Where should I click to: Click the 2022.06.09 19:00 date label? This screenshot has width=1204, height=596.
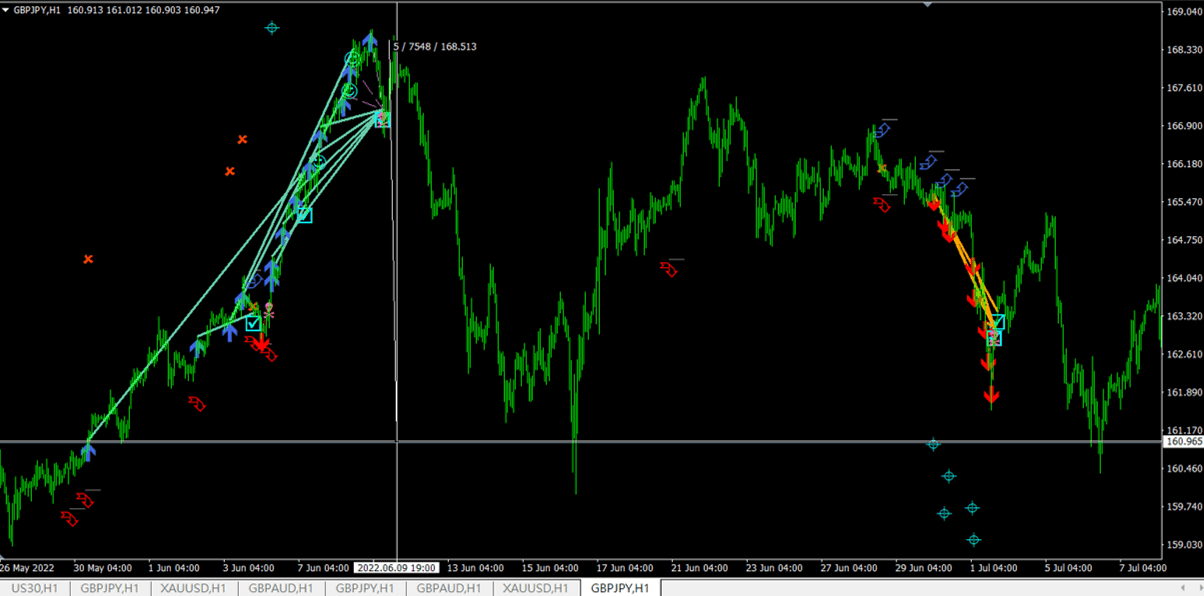(396, 568)
